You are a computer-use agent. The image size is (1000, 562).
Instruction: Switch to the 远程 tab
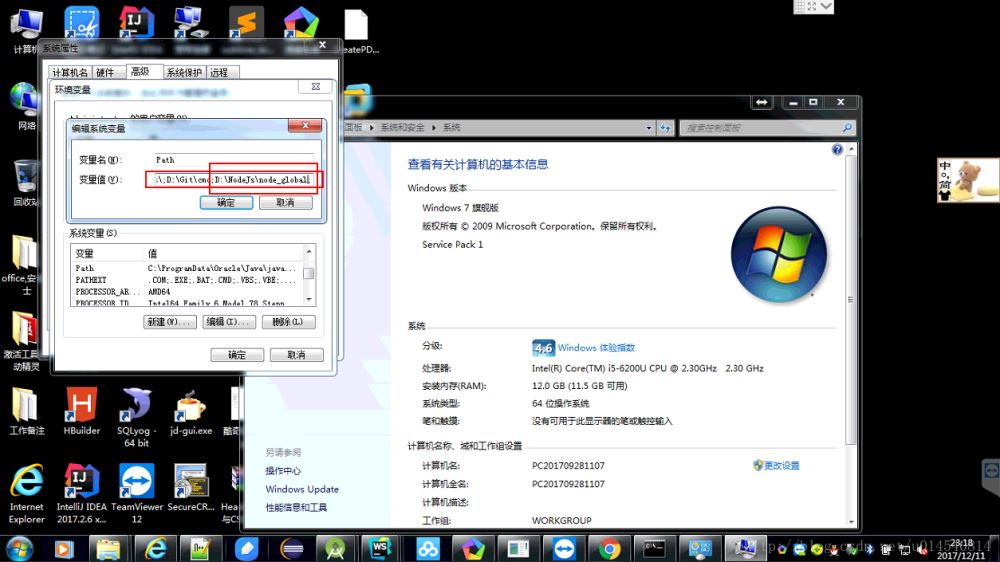click(x=219, y=72)
